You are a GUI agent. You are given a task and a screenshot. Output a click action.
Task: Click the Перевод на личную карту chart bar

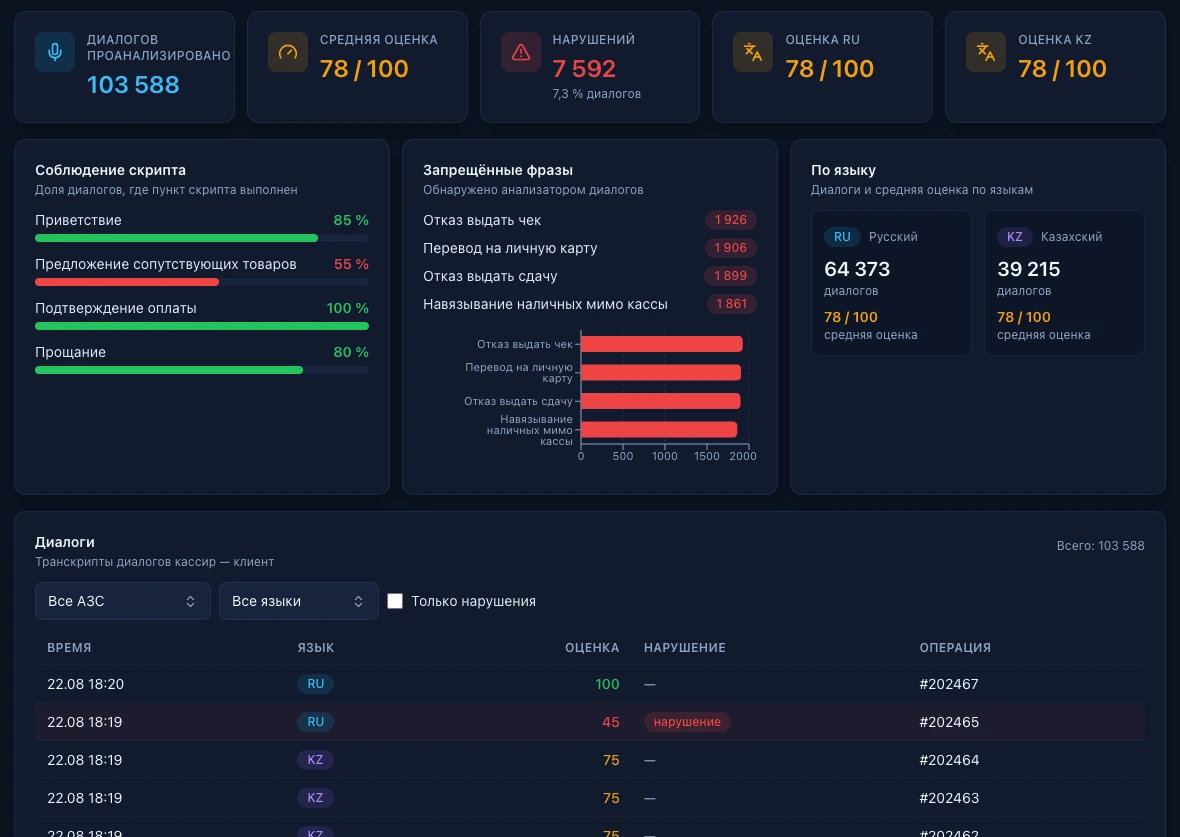[661, 373]
